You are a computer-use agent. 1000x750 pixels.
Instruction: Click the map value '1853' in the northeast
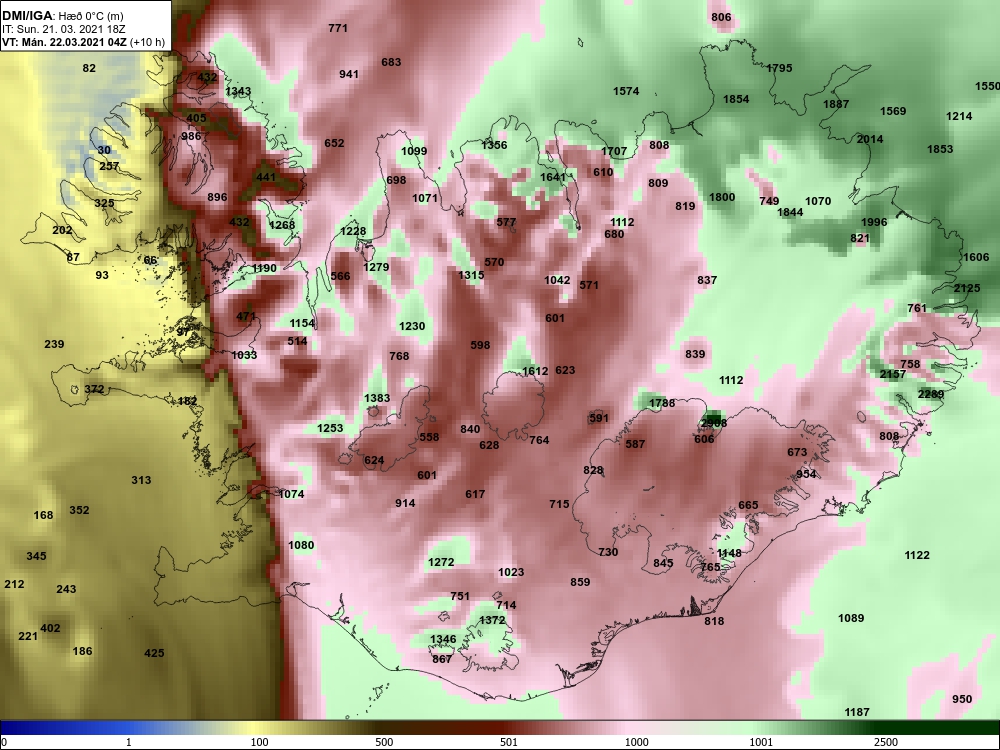pyautogui.click(x=940, y=149)
